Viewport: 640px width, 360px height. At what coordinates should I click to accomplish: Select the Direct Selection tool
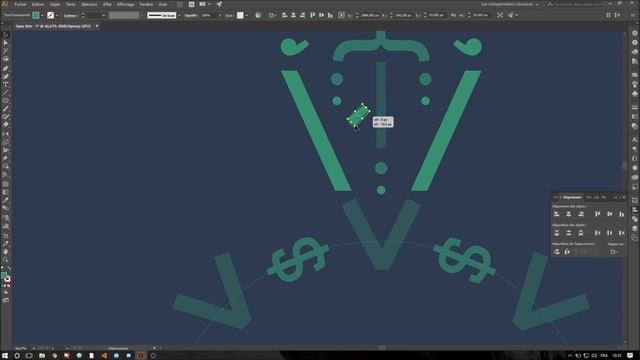(x=6, y=43)
